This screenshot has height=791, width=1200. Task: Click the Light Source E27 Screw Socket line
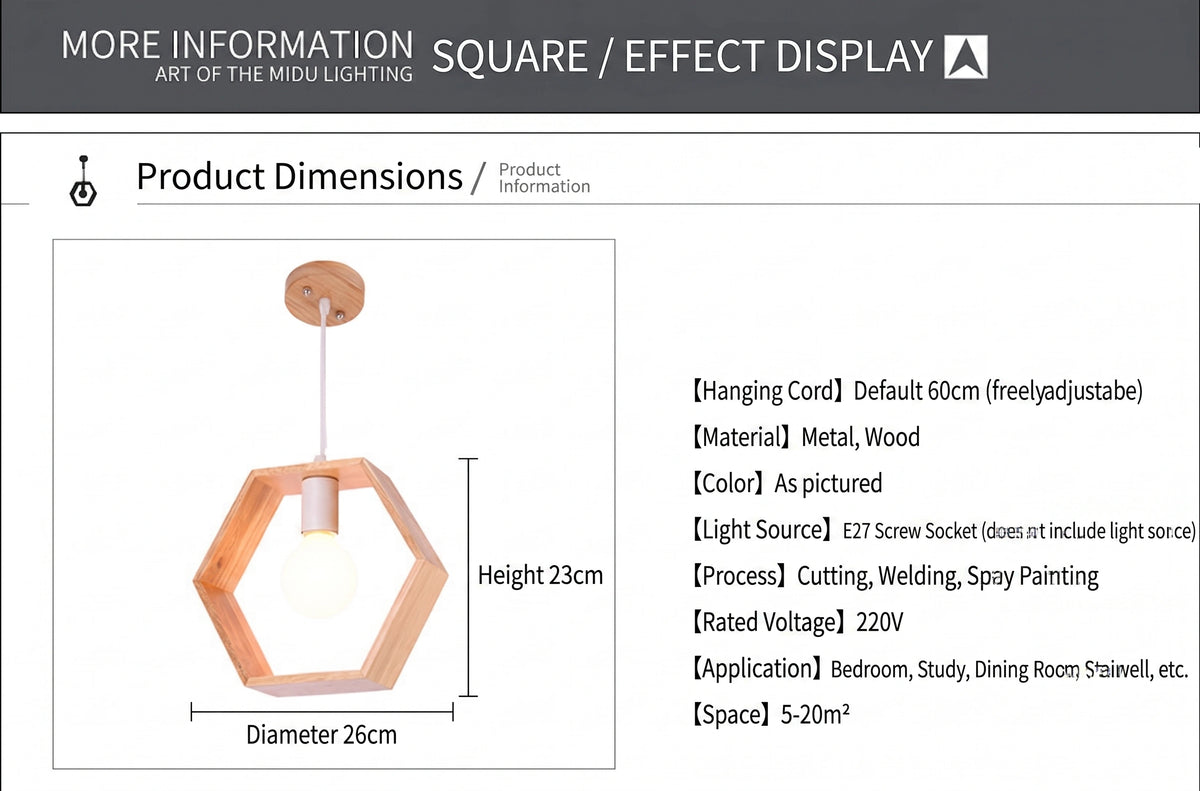coord(943,530)
